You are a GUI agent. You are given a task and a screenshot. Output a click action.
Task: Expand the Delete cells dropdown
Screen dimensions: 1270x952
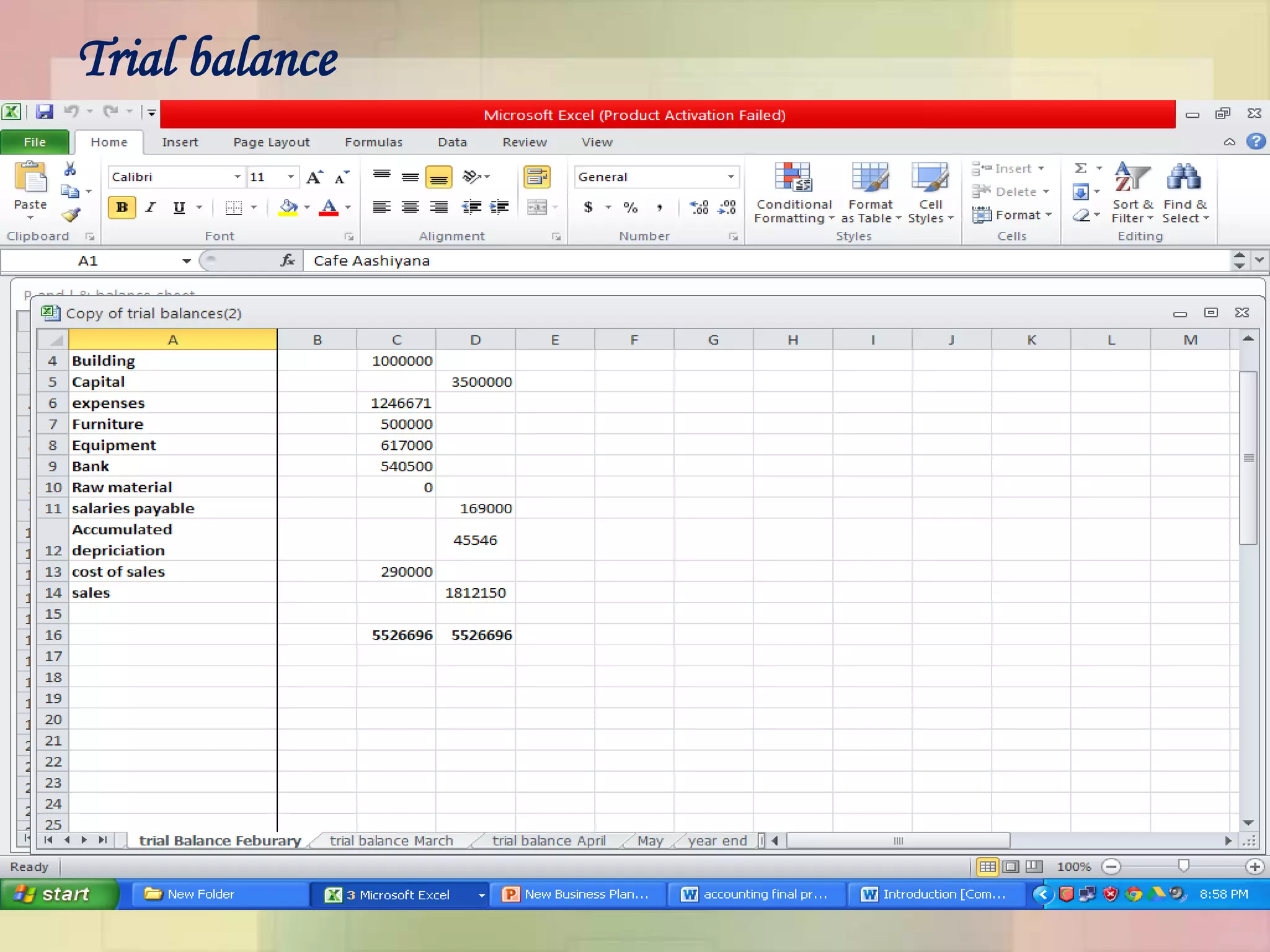click(x=1046, y=192)
